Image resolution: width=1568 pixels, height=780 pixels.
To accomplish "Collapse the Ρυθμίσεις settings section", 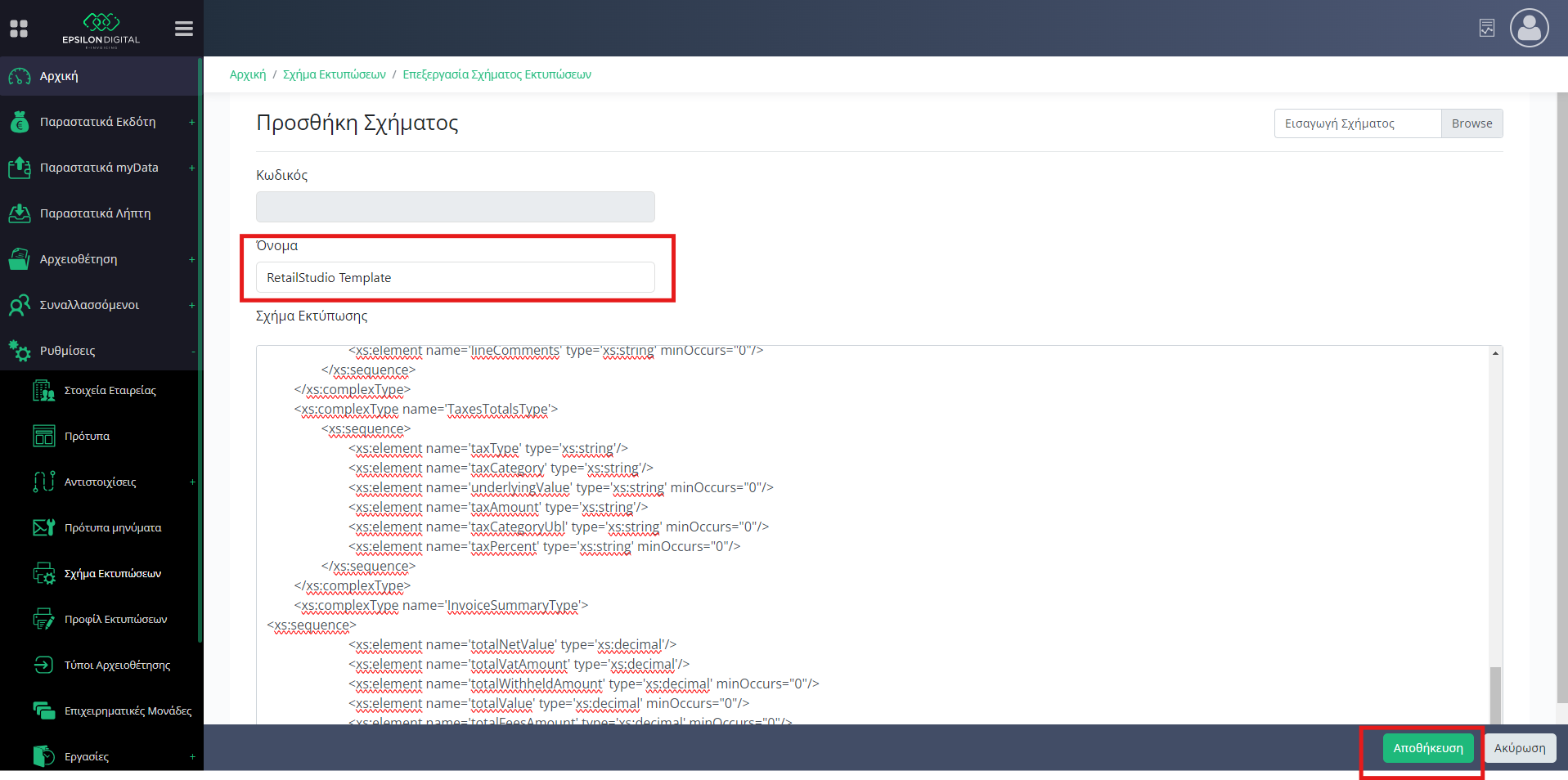I will [193, 352].
